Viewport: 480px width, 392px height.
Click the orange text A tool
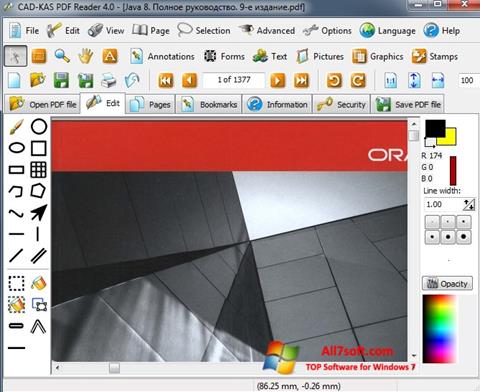point(110,56)
